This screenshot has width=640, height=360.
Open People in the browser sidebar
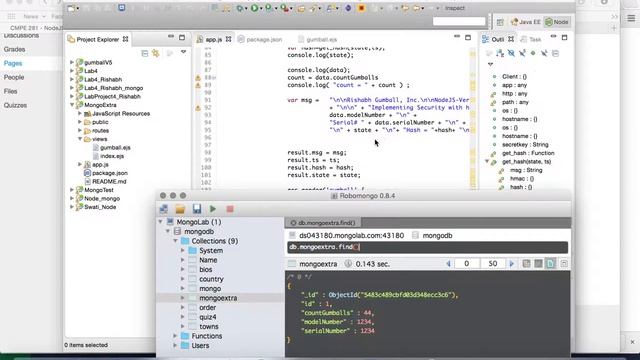(x=14, y=77)
